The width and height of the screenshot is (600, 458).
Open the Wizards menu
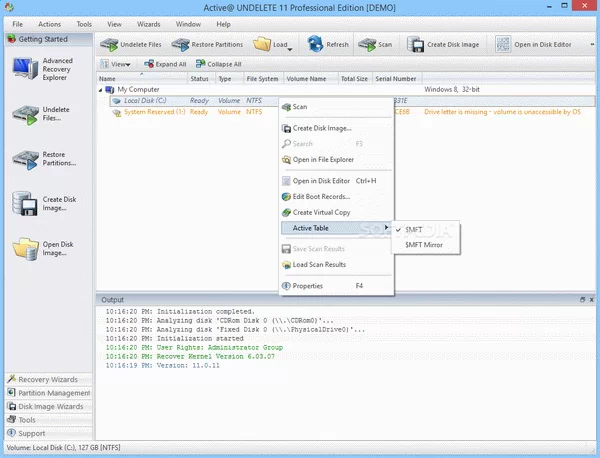[148, 24]
